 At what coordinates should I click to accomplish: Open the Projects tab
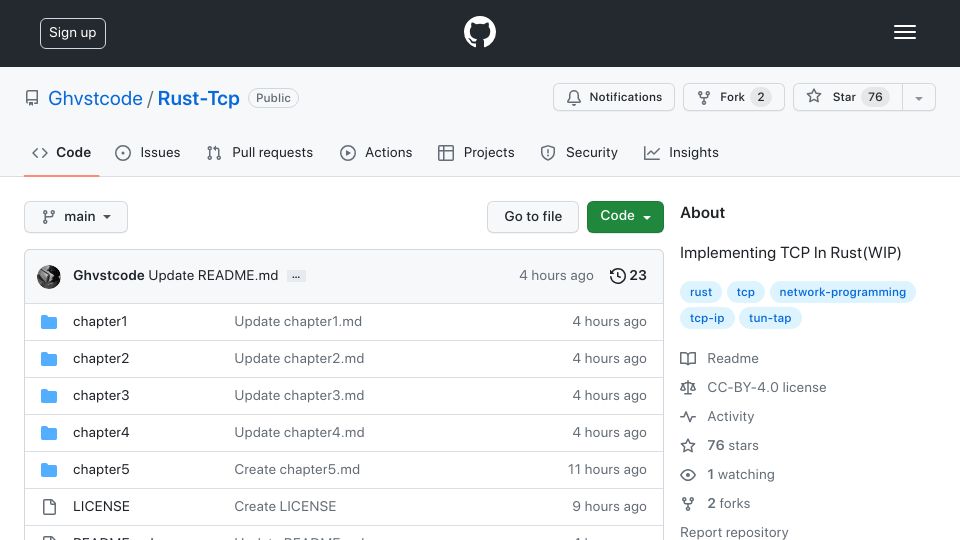[x=476, y=152]
